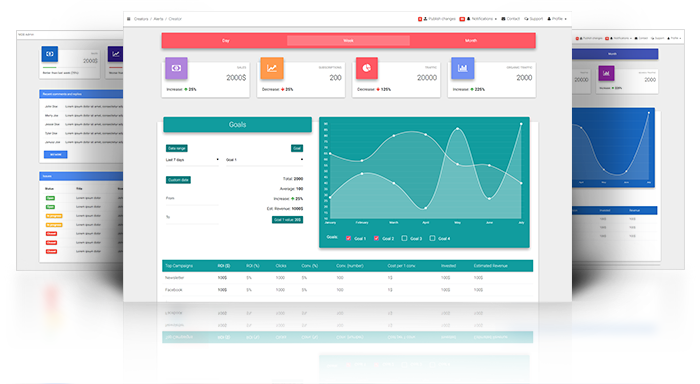The height and width of the screenshot is (384, 700).
Task: Click the Custom date button
Action: (x=178, y=180)
